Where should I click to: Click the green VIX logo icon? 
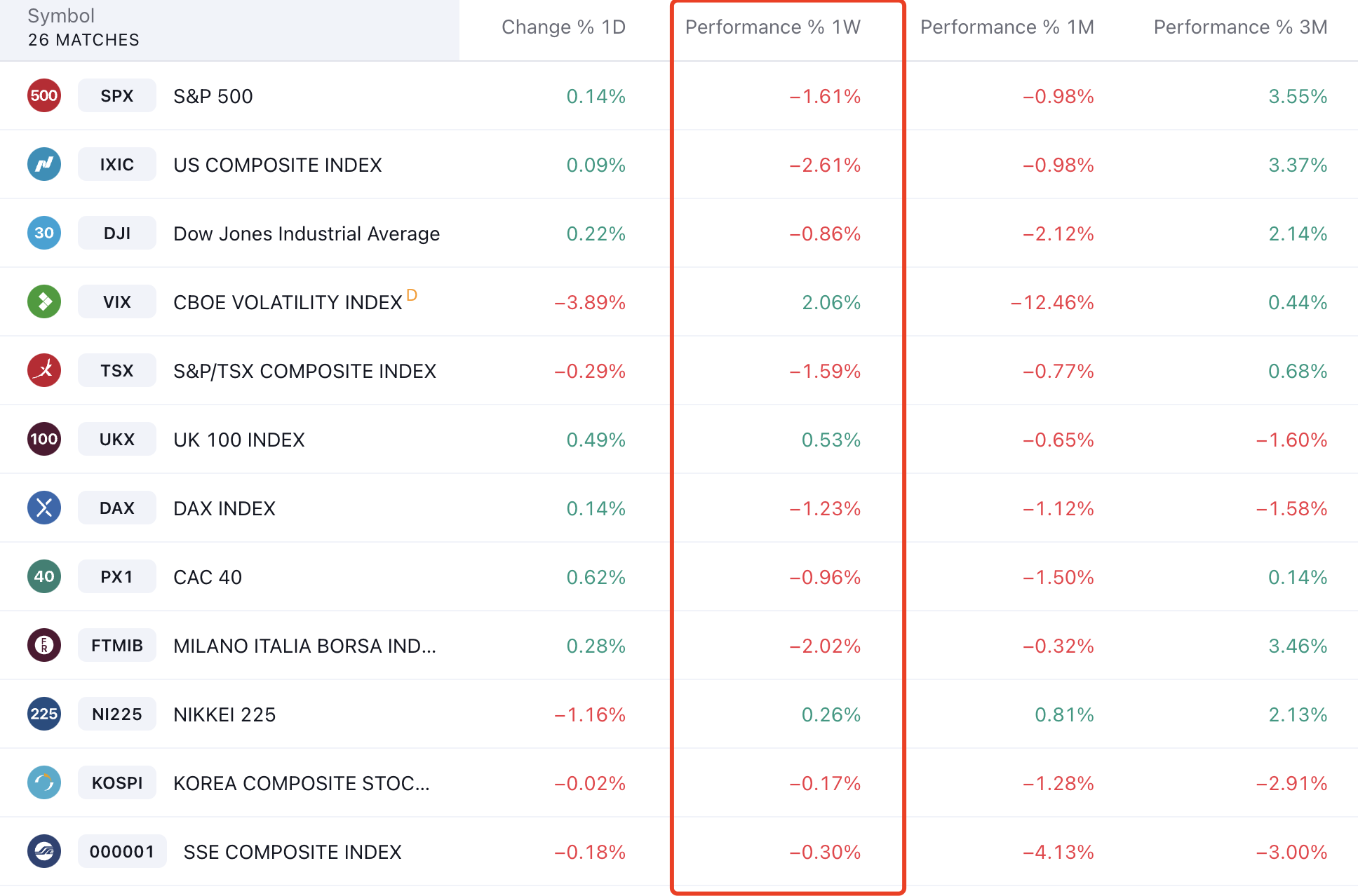[x=44, y=301]
